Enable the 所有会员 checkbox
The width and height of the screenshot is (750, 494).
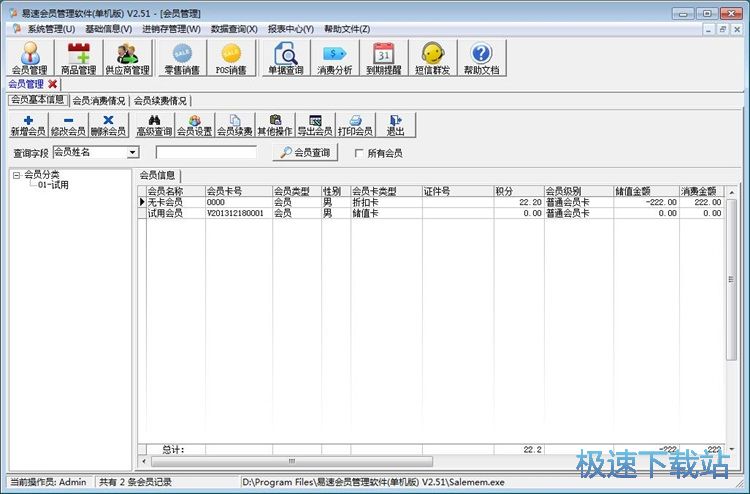pyautogui.click(x=360, y=153)
